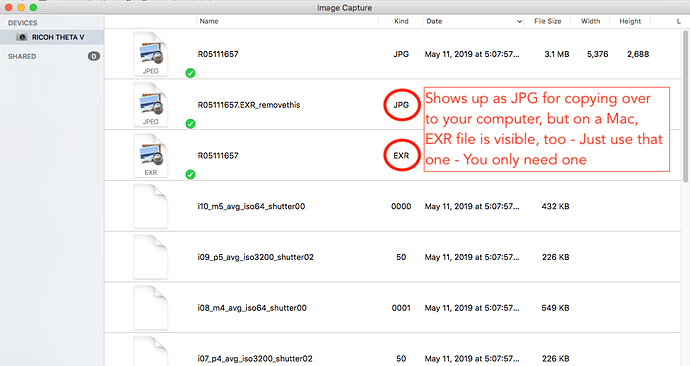The height and width of the screenshot is (366, 690).
Task: Sort files by the Height column
Action: pyautogui.click(x=630, y=21)
